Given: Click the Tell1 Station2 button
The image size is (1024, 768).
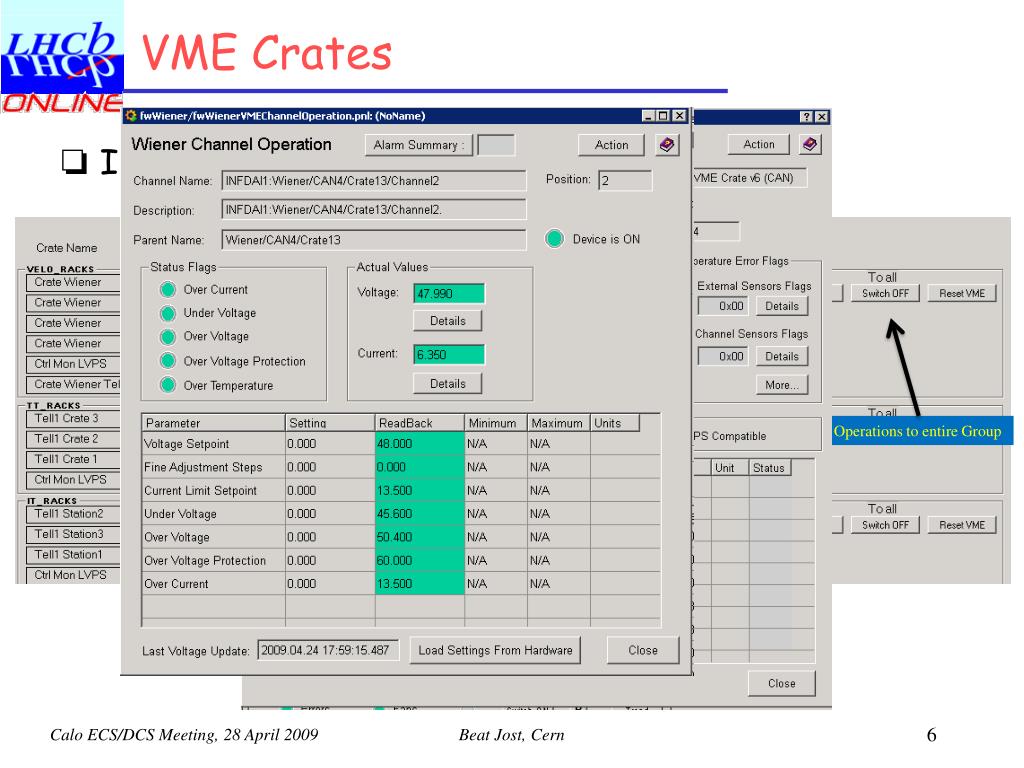Looking at the screenshot, I should [73, 513].
